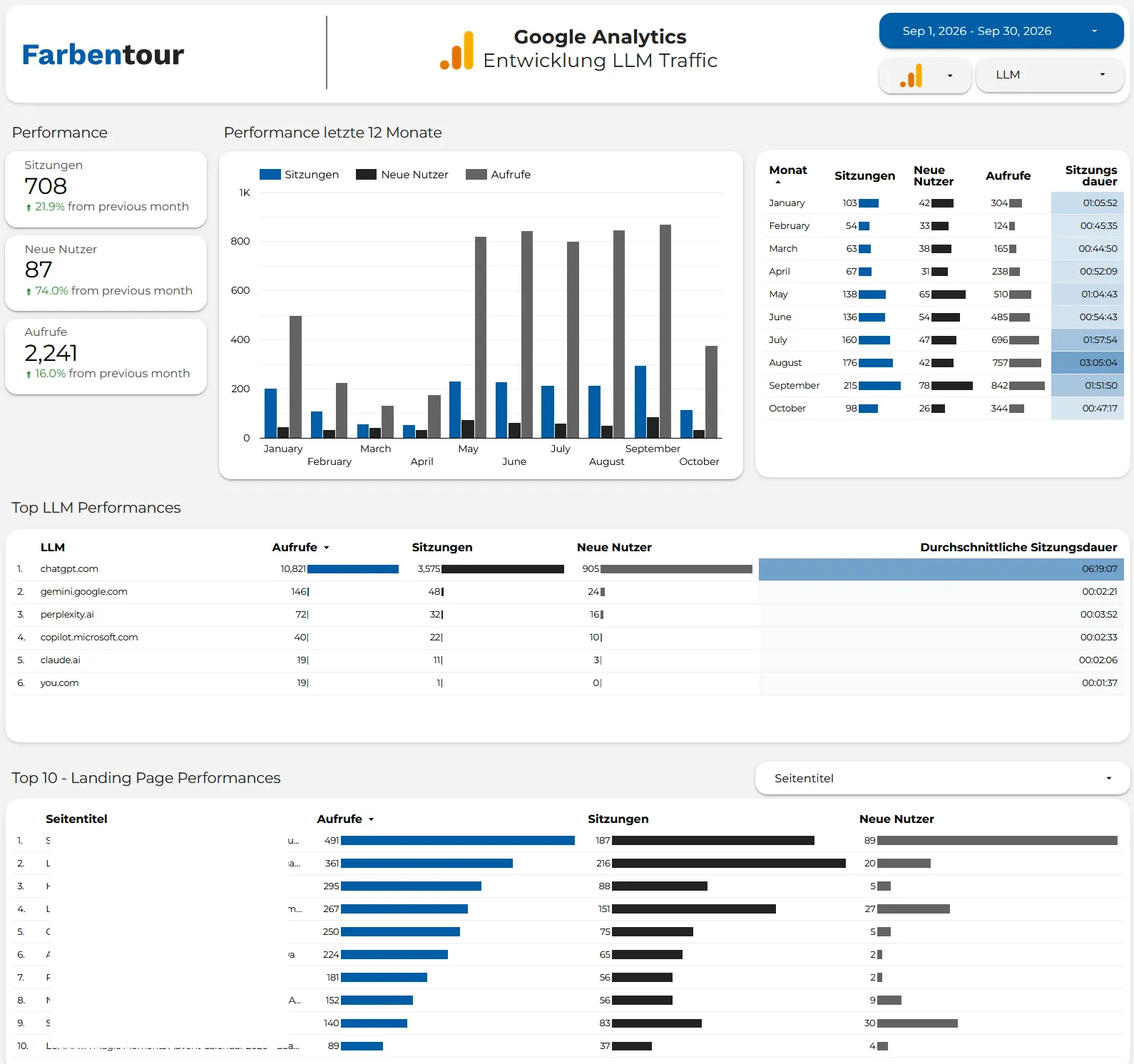Toggle Neue Nutzer legend entry in chart

402,175
